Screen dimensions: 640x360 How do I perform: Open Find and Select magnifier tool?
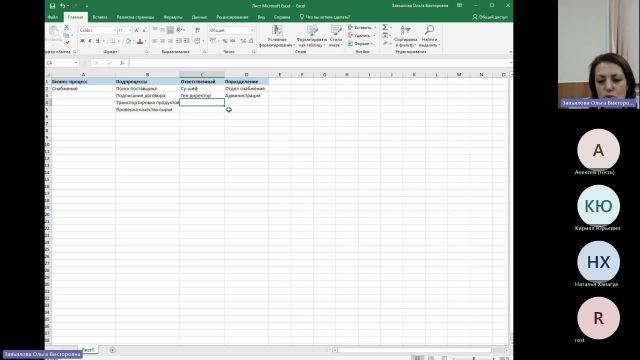tap(429, 36)
